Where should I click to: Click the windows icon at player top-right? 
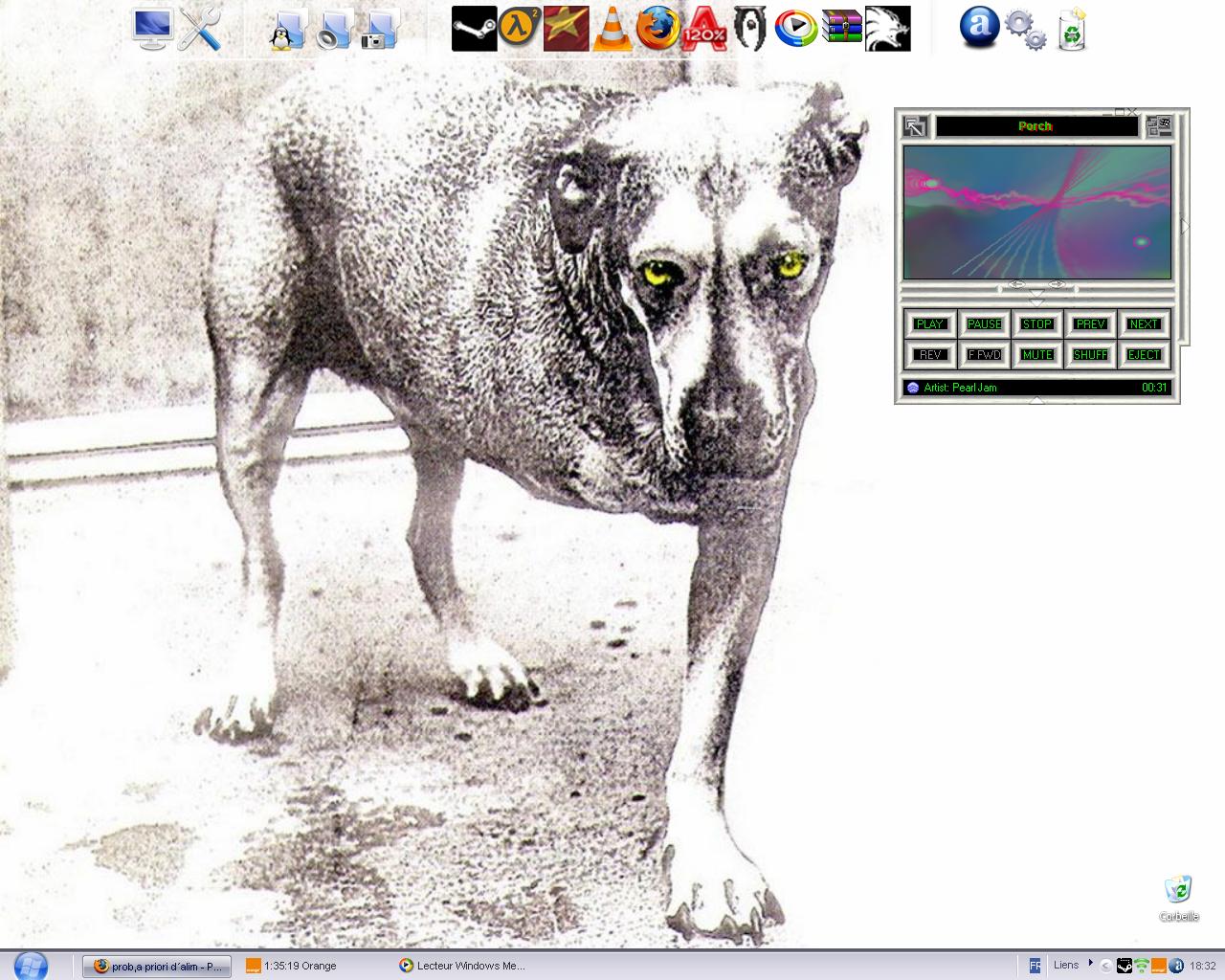1159,126
